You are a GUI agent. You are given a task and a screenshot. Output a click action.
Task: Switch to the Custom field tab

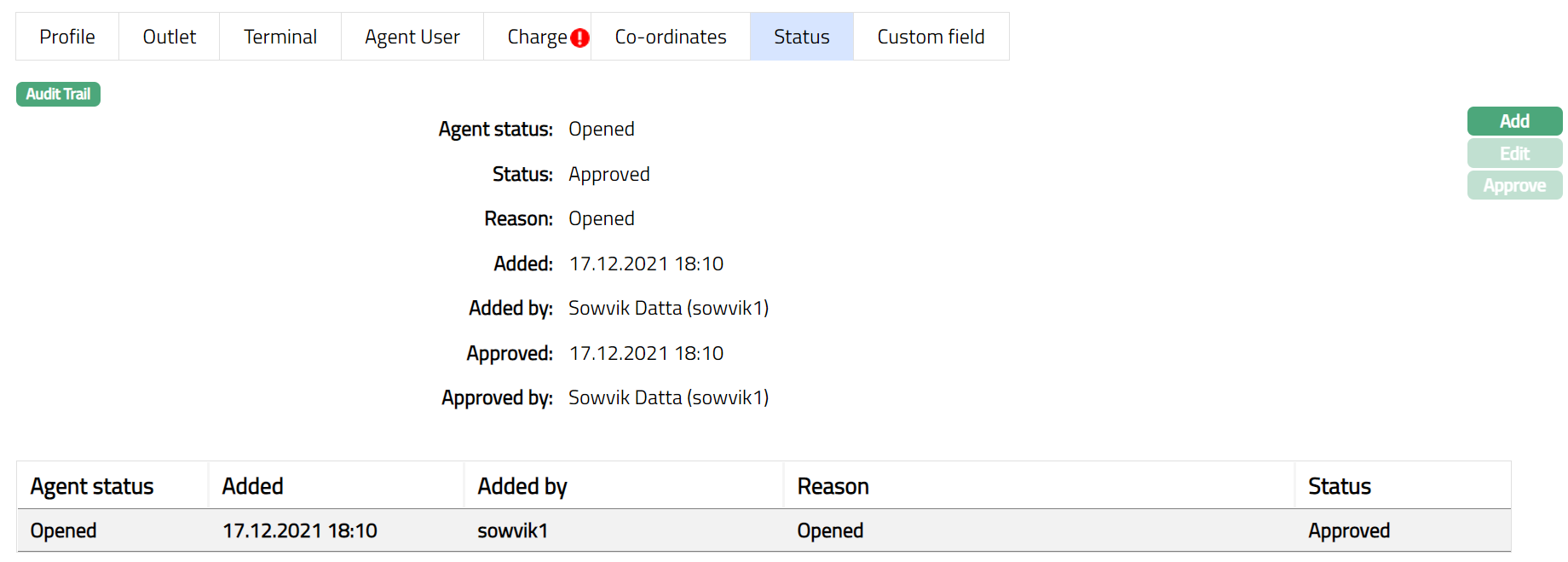click(x=931, y=37)
